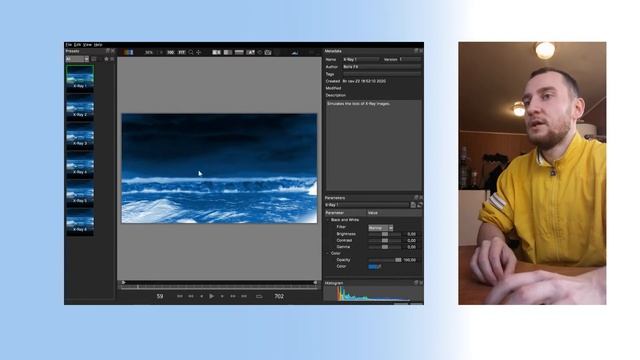Select the pan crosshair tool
Screen dimensions: 640x360
[x=199, y=52]
